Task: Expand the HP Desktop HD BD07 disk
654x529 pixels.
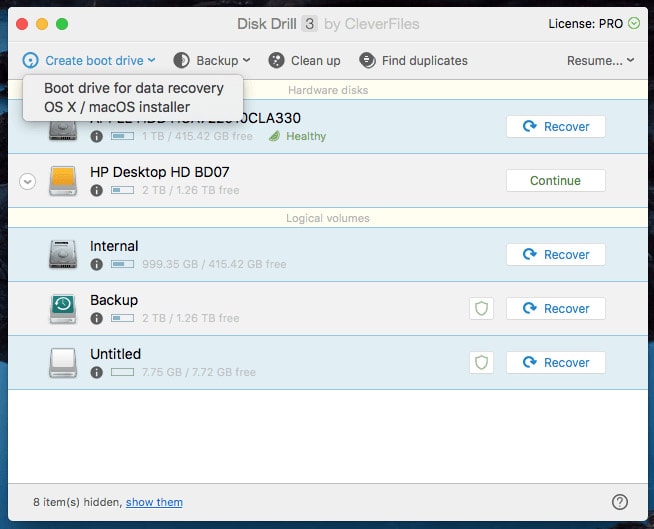Action: 28,181
